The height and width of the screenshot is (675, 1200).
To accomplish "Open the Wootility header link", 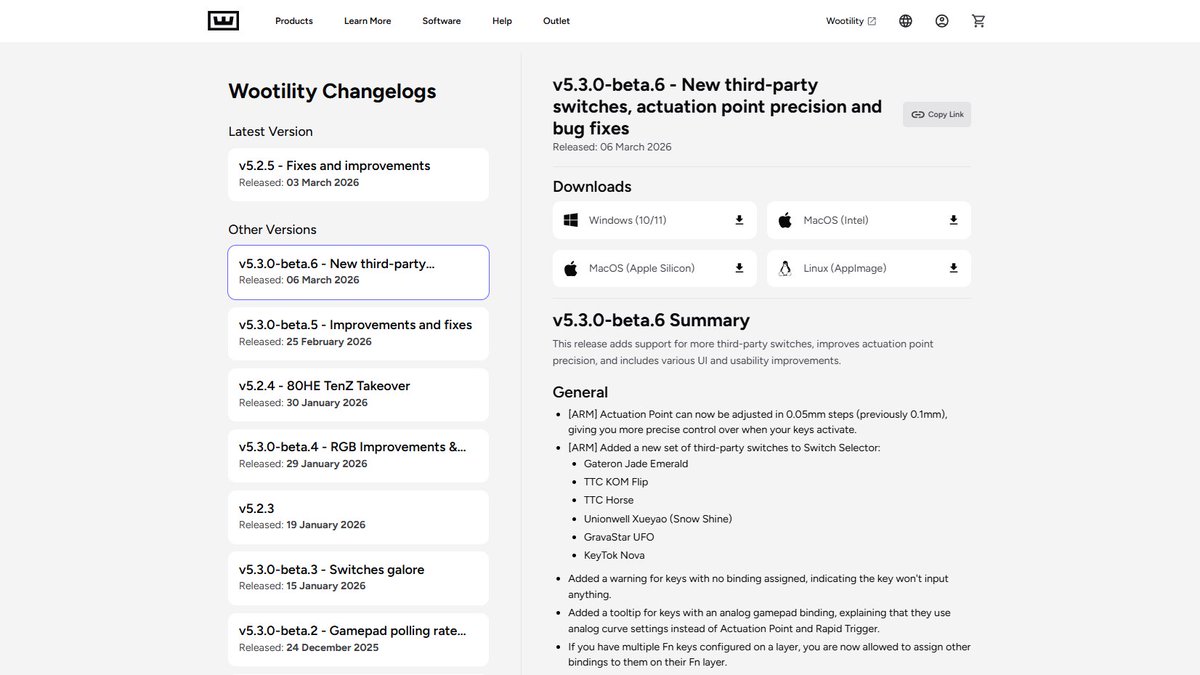I will pyautogui.click(x=851, y=21).
